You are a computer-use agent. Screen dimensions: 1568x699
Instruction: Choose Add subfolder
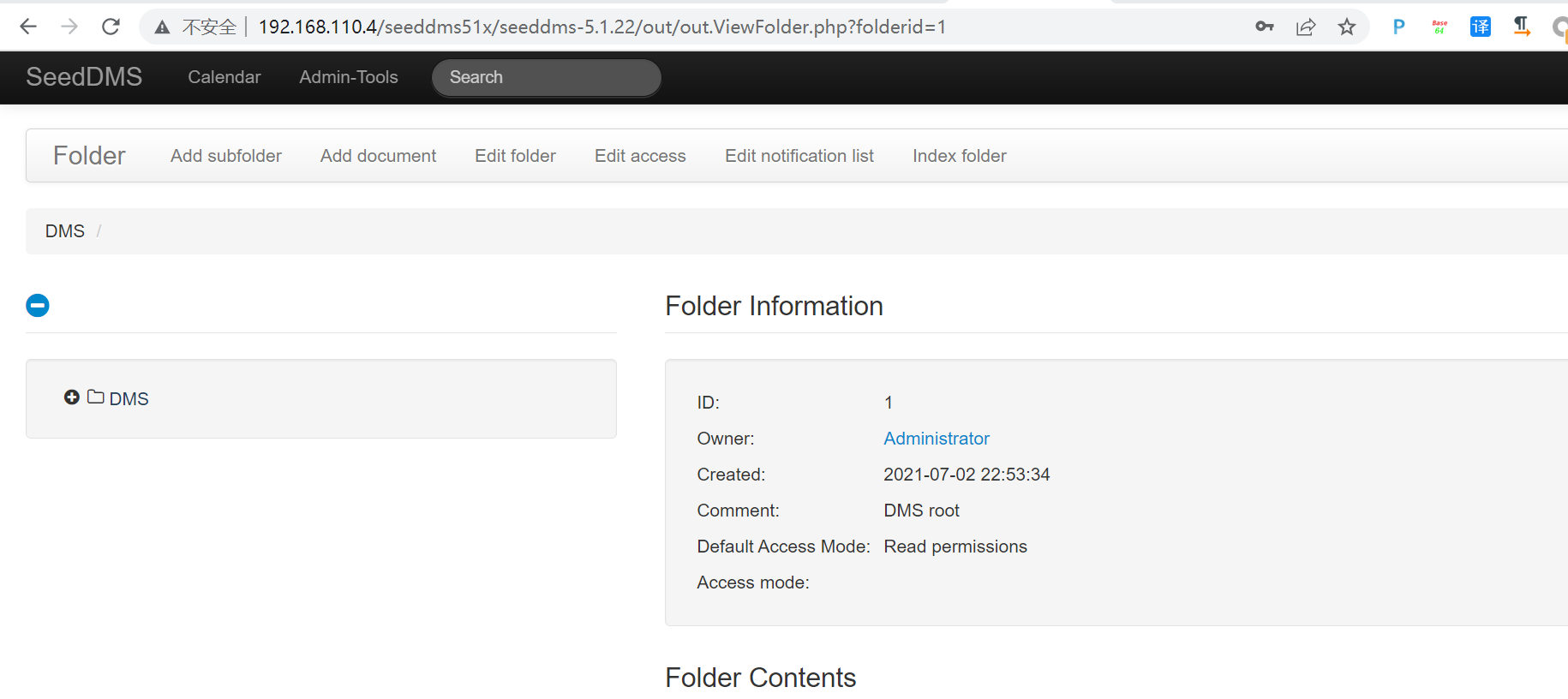point(226,156)
